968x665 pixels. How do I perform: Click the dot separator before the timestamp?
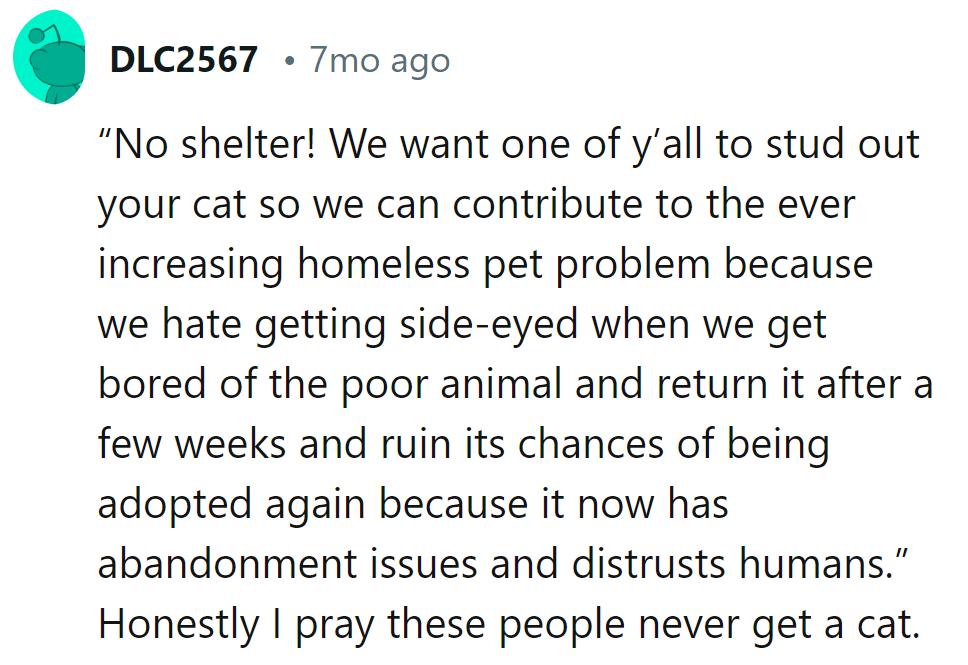288,62
